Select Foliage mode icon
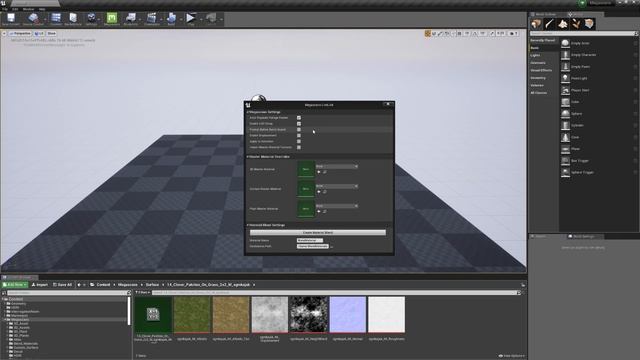Viewport: 640px width, 360px height. coord(576,24)
